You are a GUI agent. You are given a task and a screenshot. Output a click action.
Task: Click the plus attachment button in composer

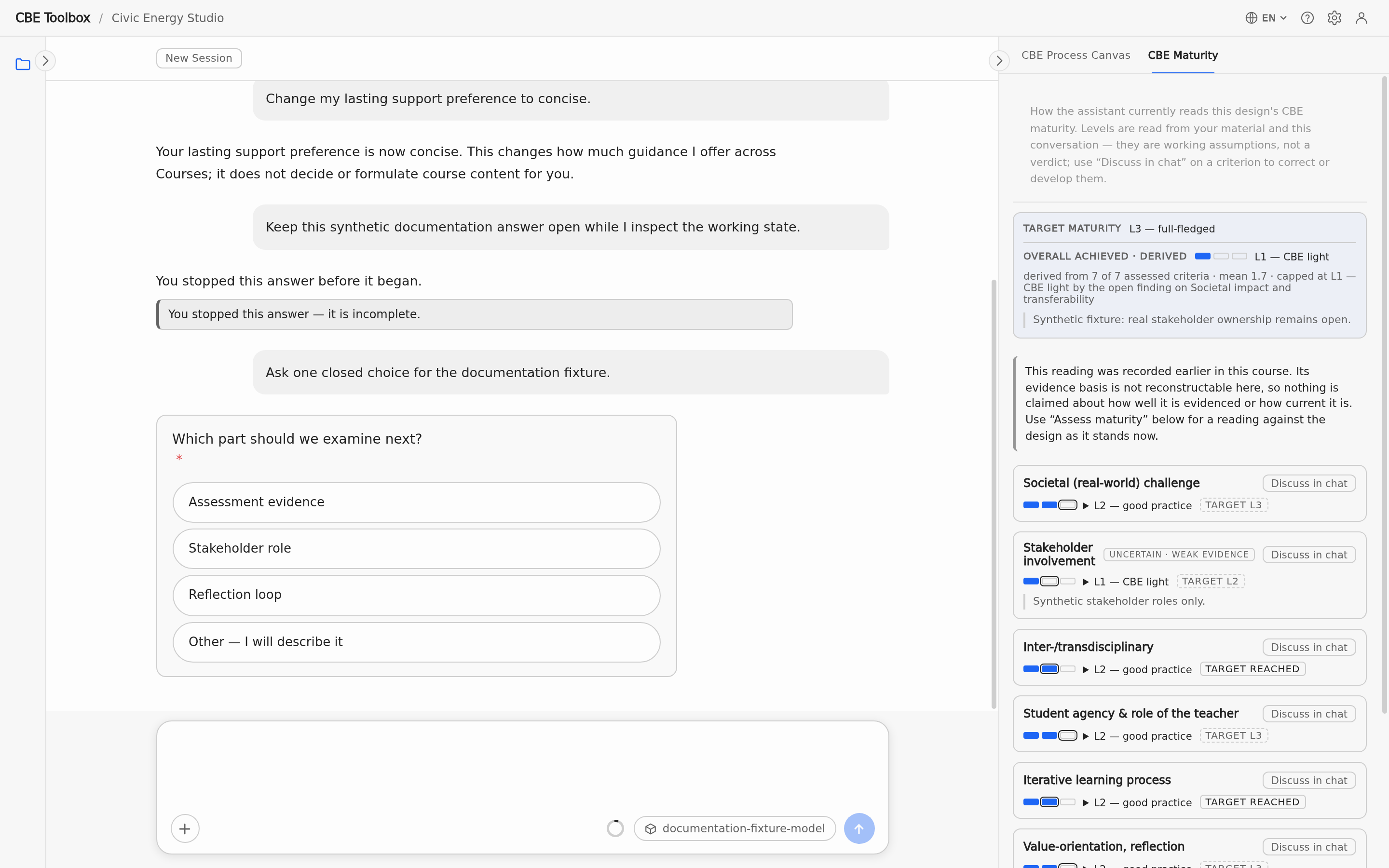click(185, 828)
